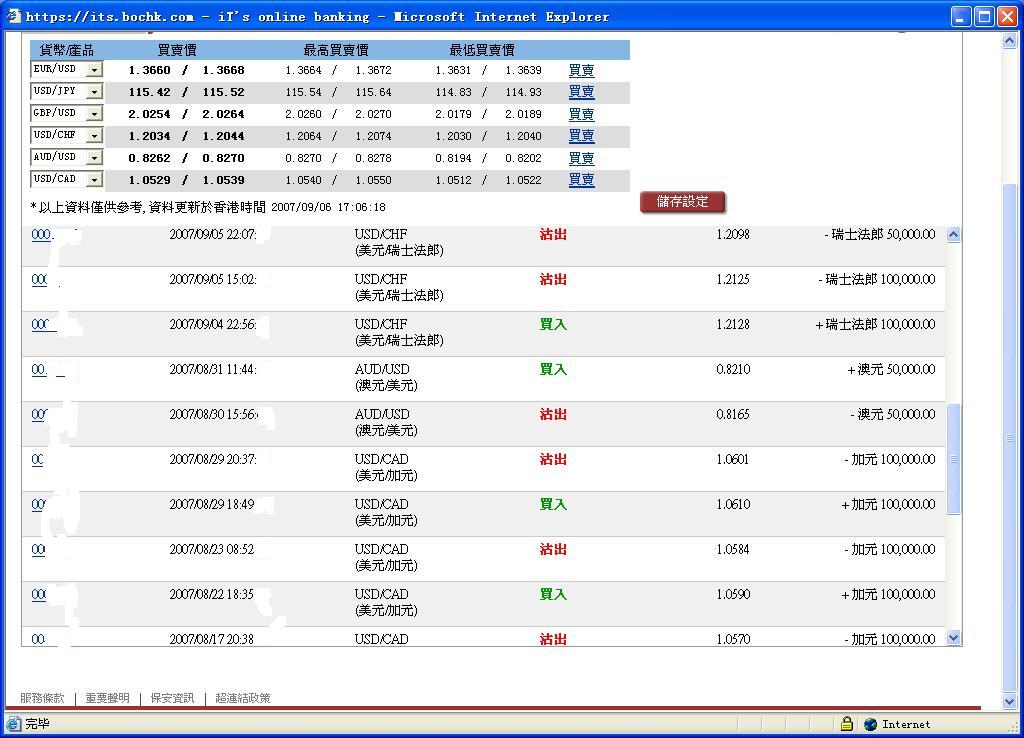Click the 買賣 link for USD/CAD row
Image resolution: width=1024 pixels, height=738 pixels.
click(x=581, y=179)
